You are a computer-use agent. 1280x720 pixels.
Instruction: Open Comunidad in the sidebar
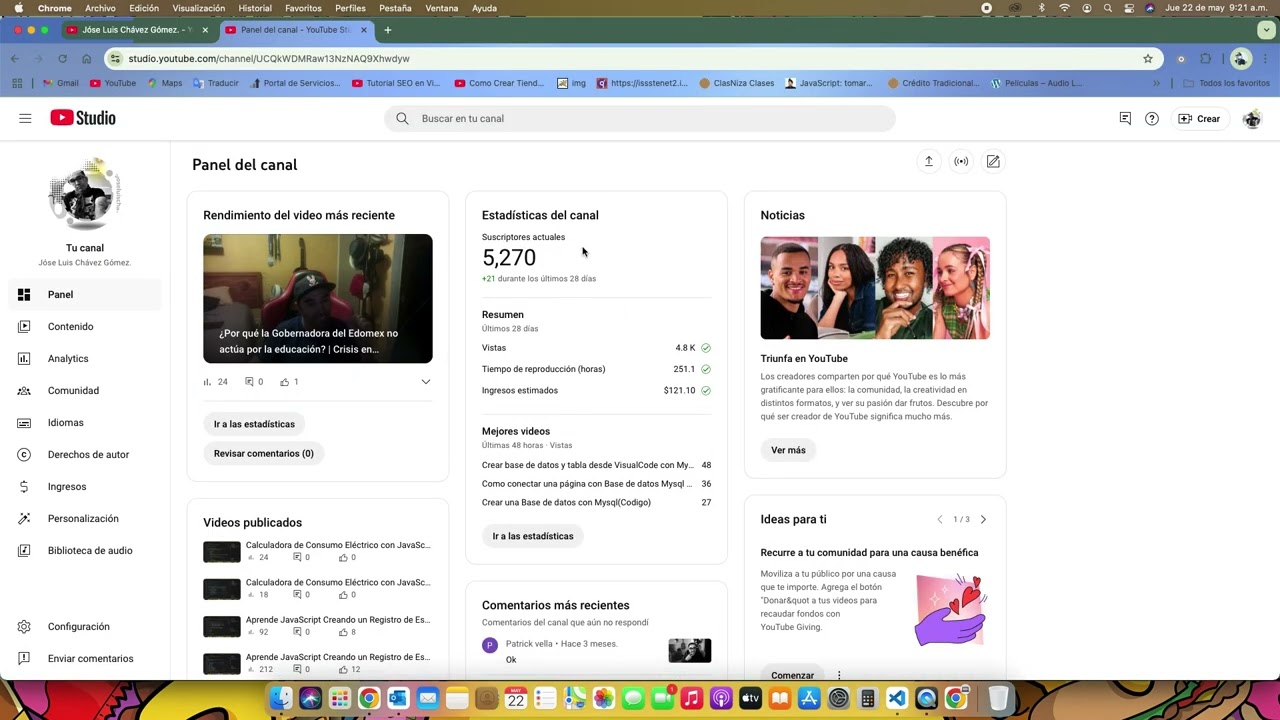click(85, 390)
